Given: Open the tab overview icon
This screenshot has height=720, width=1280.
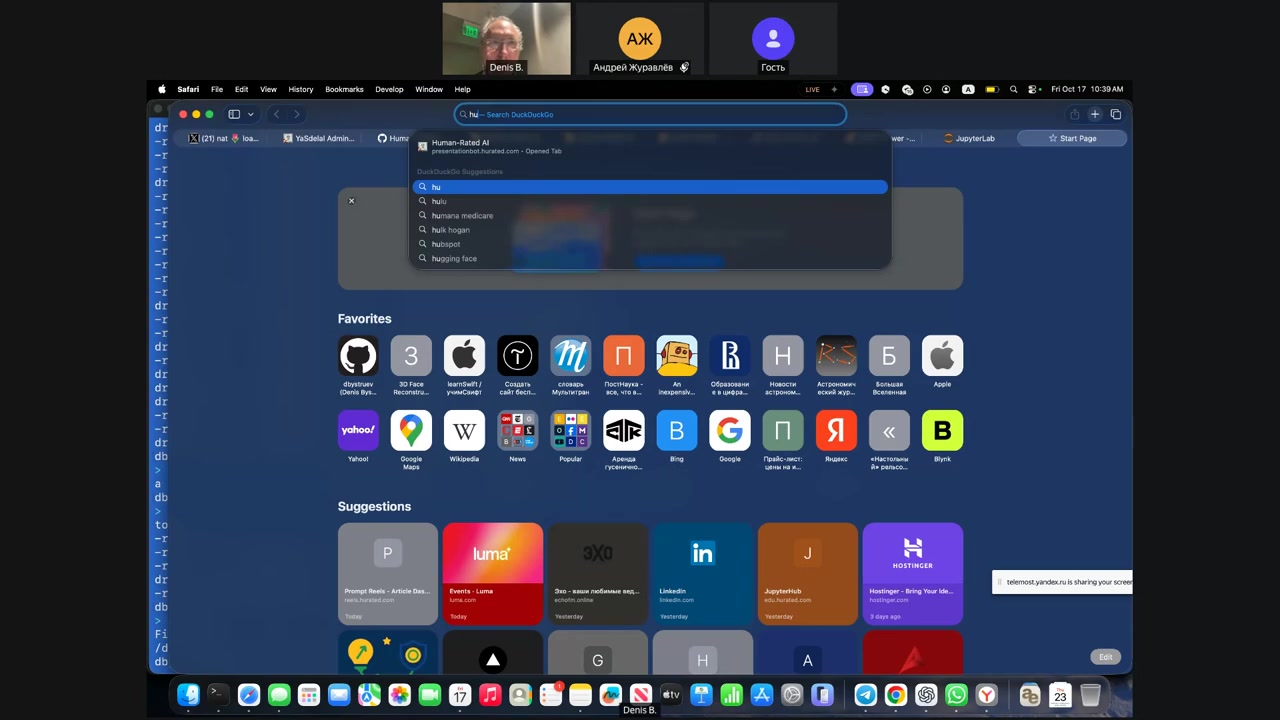Looking at the screenshot, I should tap(1116, 114).
